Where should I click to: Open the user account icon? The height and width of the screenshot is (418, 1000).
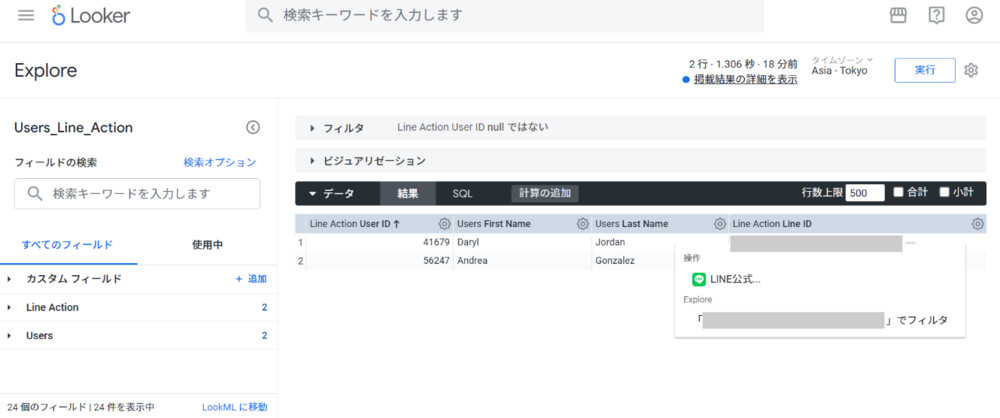(x=974, y=15)
